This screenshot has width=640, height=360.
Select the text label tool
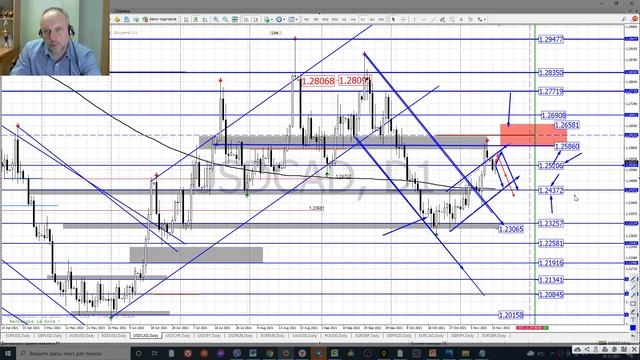click(471, 19)
